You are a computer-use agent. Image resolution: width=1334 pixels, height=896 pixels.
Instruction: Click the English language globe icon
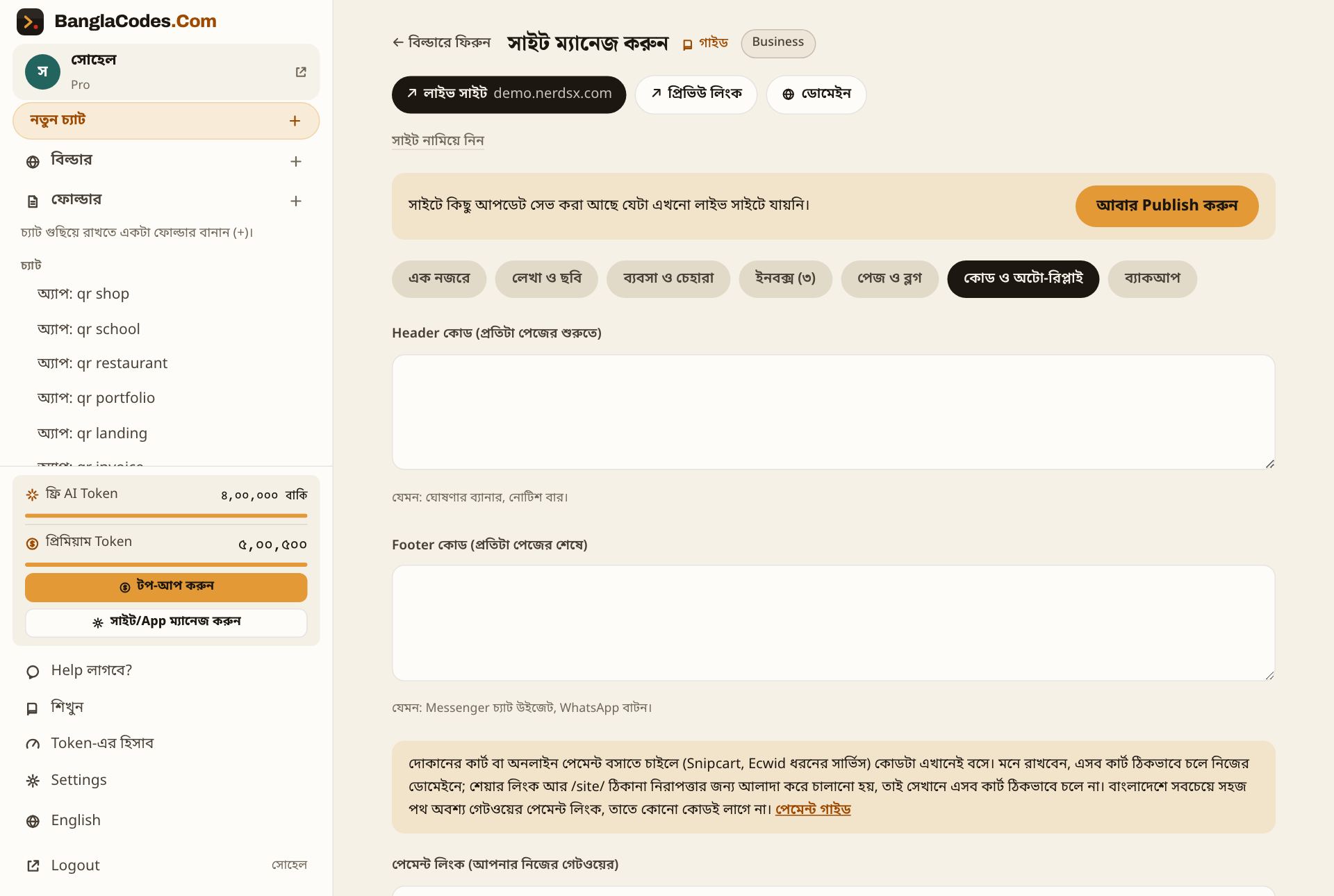[33, 821]
